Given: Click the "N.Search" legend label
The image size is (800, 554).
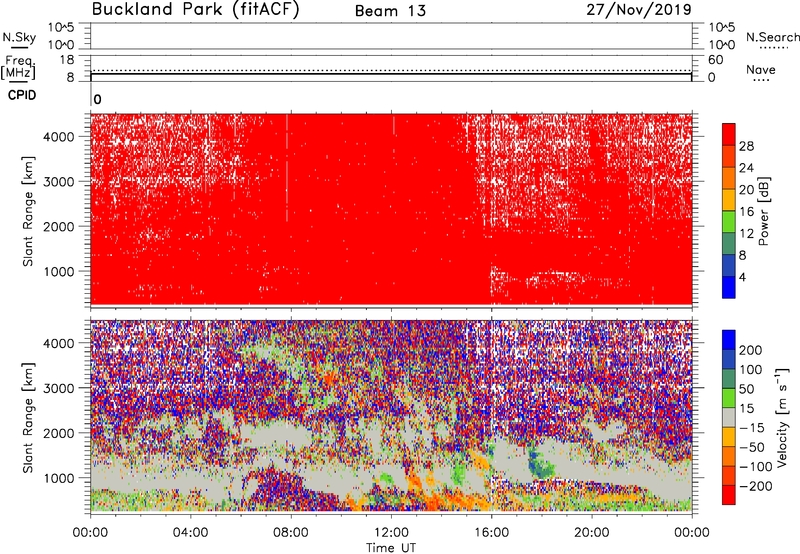Looking at the screenshot, I should tap(772, 37).
